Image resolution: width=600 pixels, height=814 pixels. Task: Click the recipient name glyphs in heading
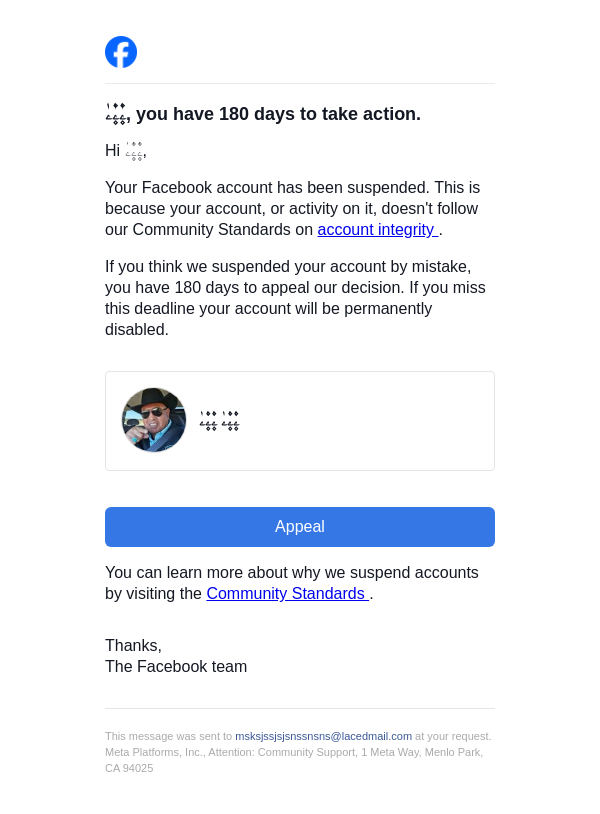117,114
